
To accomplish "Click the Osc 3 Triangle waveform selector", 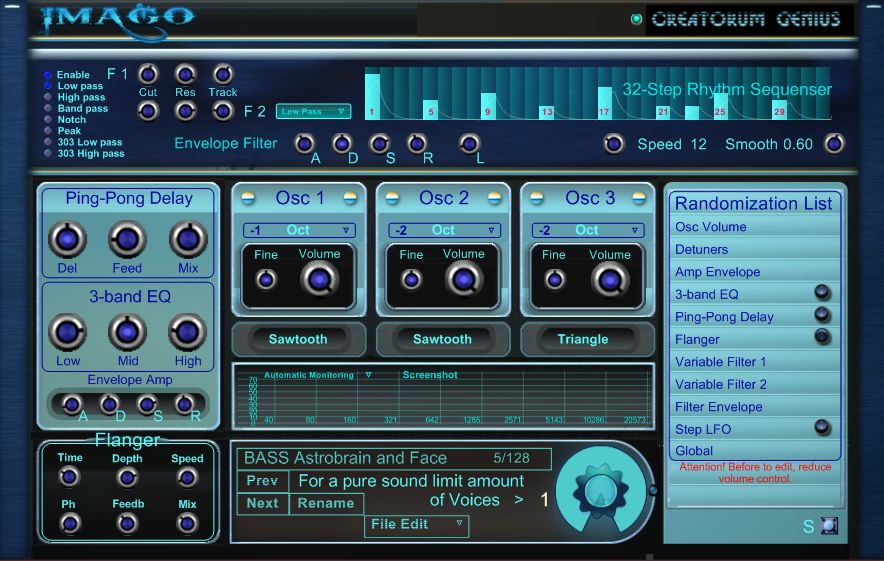I will 583,339.
